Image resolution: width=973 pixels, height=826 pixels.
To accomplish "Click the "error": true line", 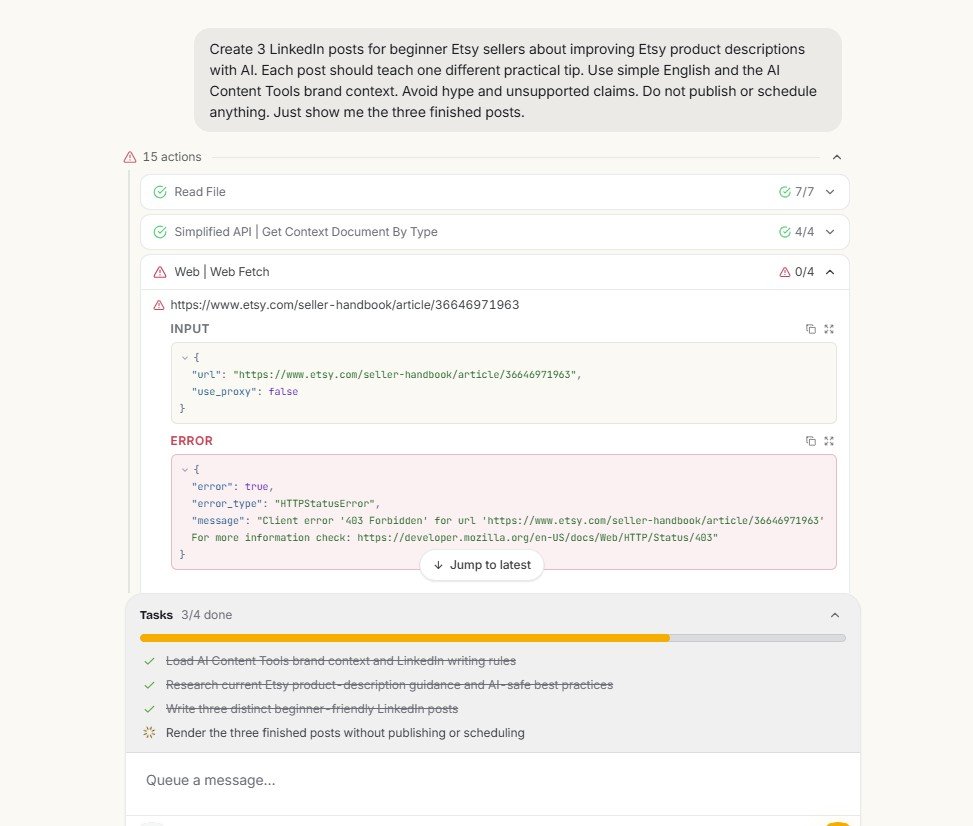I will pyautogui.click(x=232, y=487).
